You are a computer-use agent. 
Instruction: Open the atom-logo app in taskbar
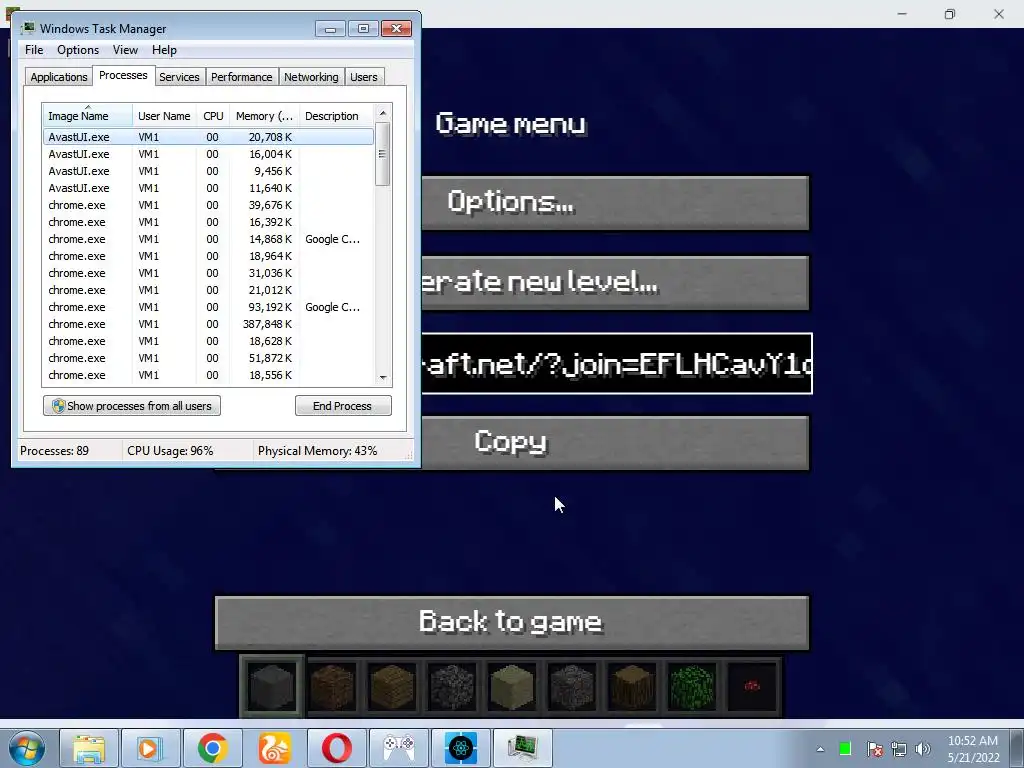coord(461,748)
